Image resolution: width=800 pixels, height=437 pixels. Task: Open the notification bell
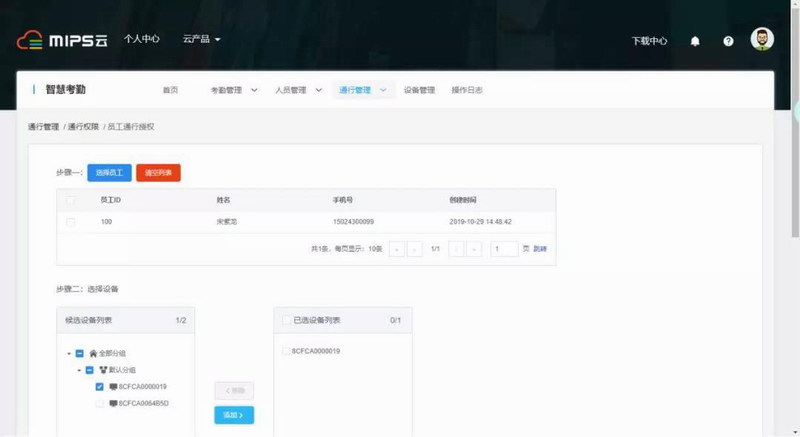coord(695,41)
